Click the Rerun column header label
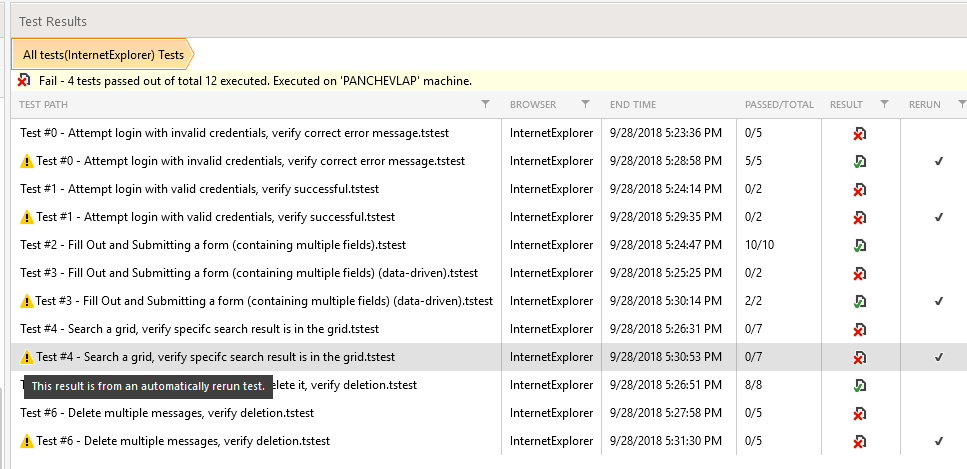Screen dimensions: 967x469 coord(924,105)
